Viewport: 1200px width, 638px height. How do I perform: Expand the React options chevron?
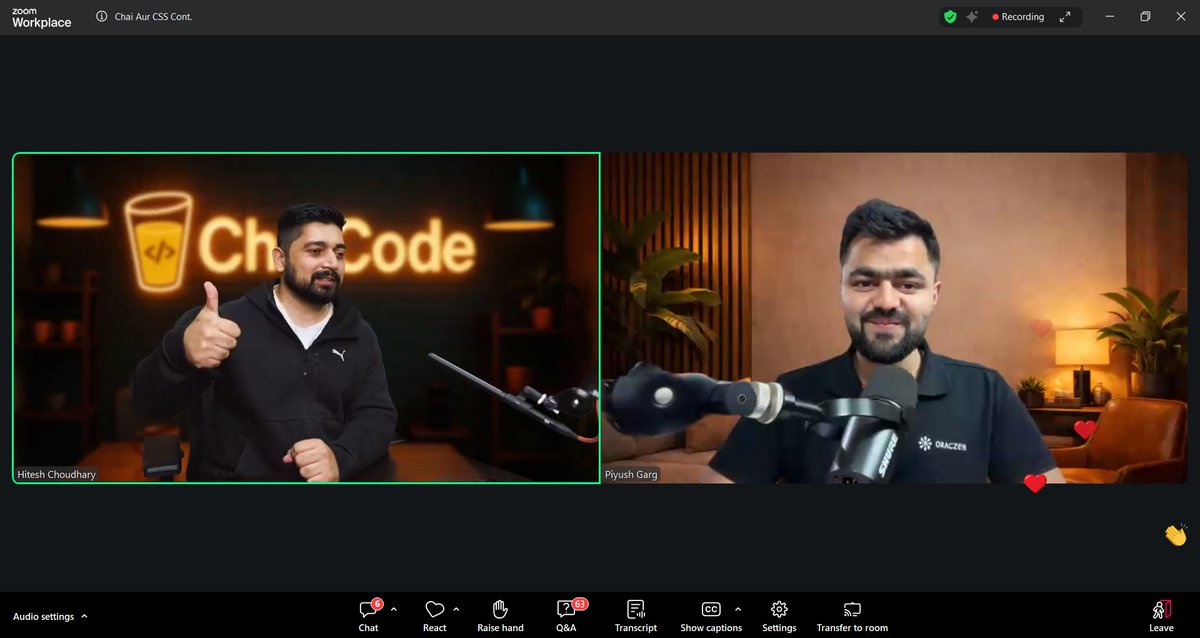(x=457, y=609)
